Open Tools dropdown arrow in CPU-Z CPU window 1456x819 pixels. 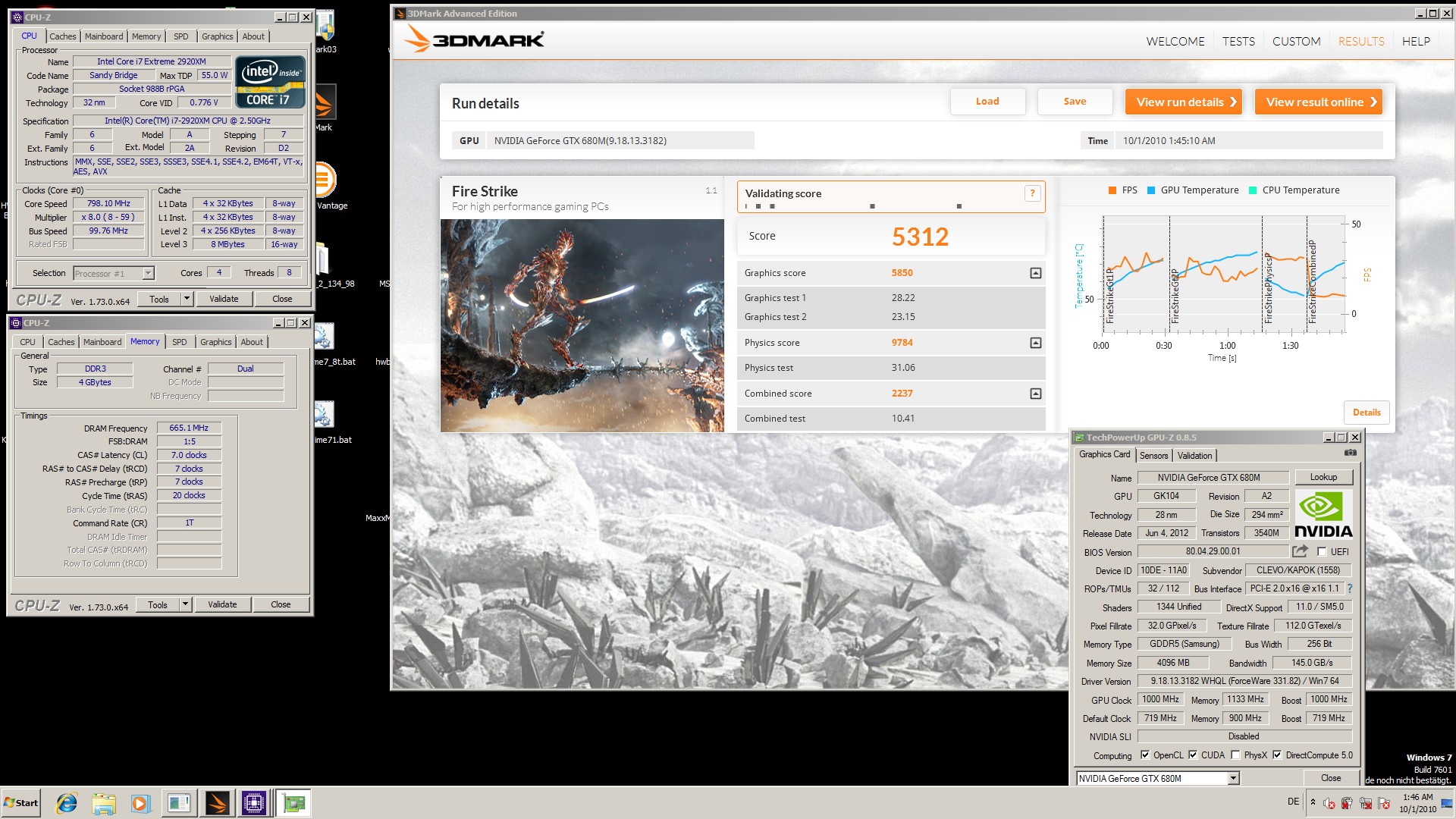click(187, 299)
